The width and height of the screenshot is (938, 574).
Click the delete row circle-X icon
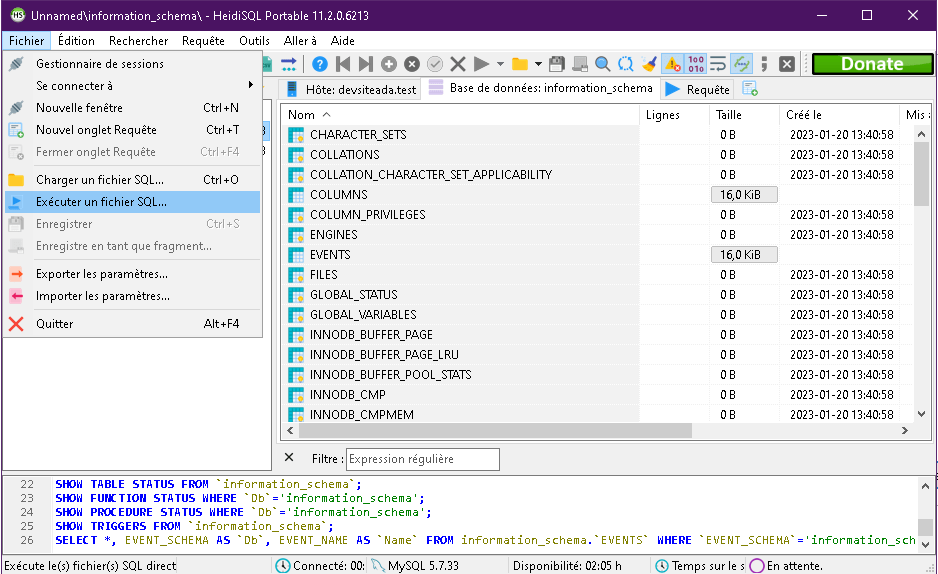tap(411, 64)
